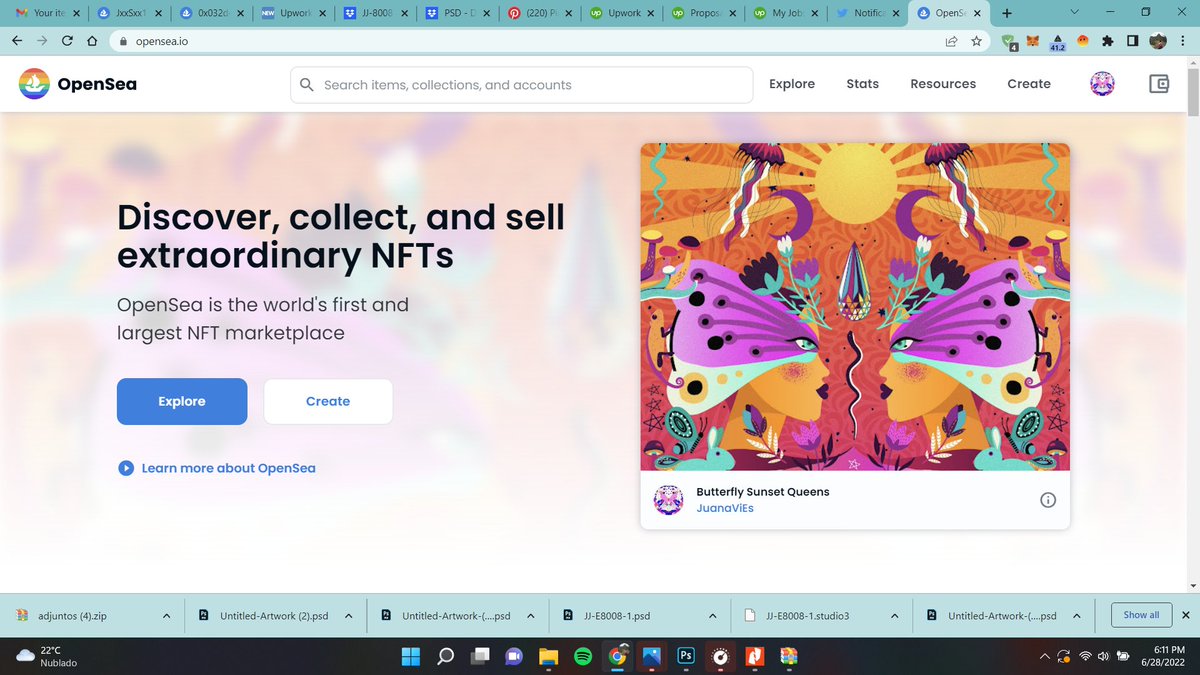
Task: Open the JJ-E8008-1.studio3 downloaded file
Action: [807, 616]
